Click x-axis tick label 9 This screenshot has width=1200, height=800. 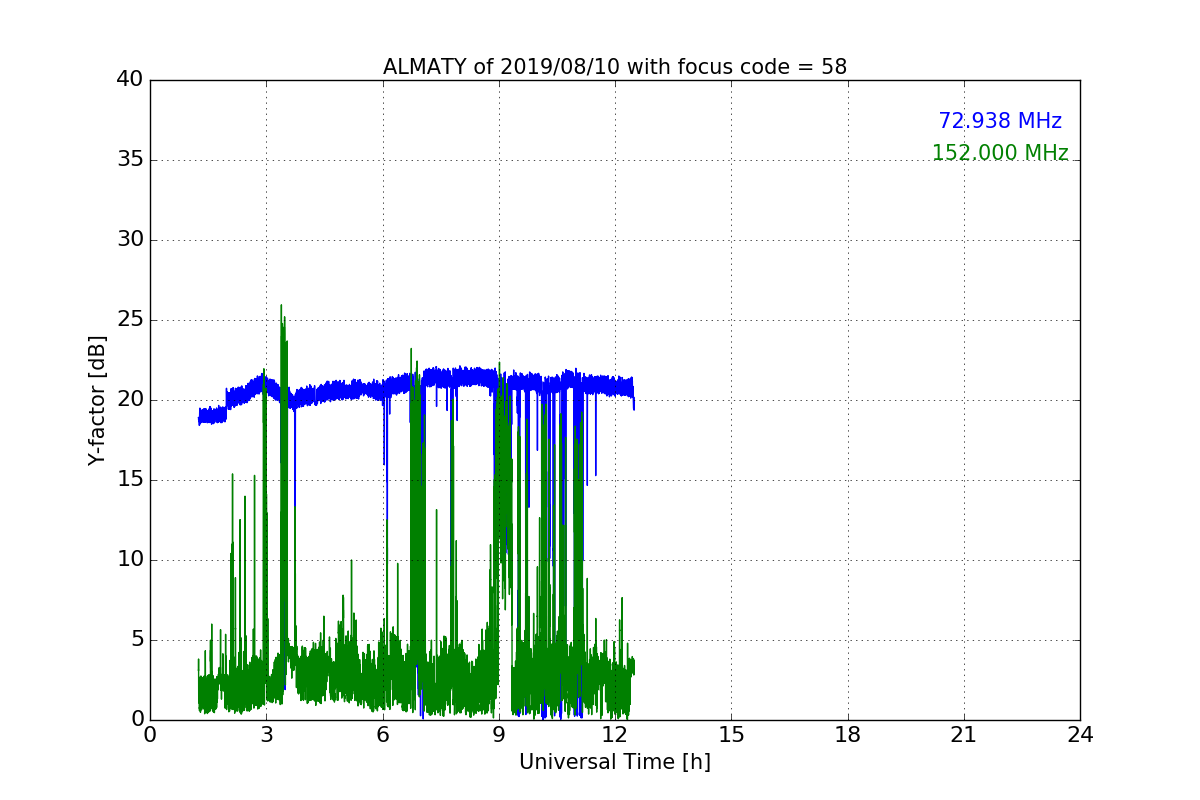499,735
